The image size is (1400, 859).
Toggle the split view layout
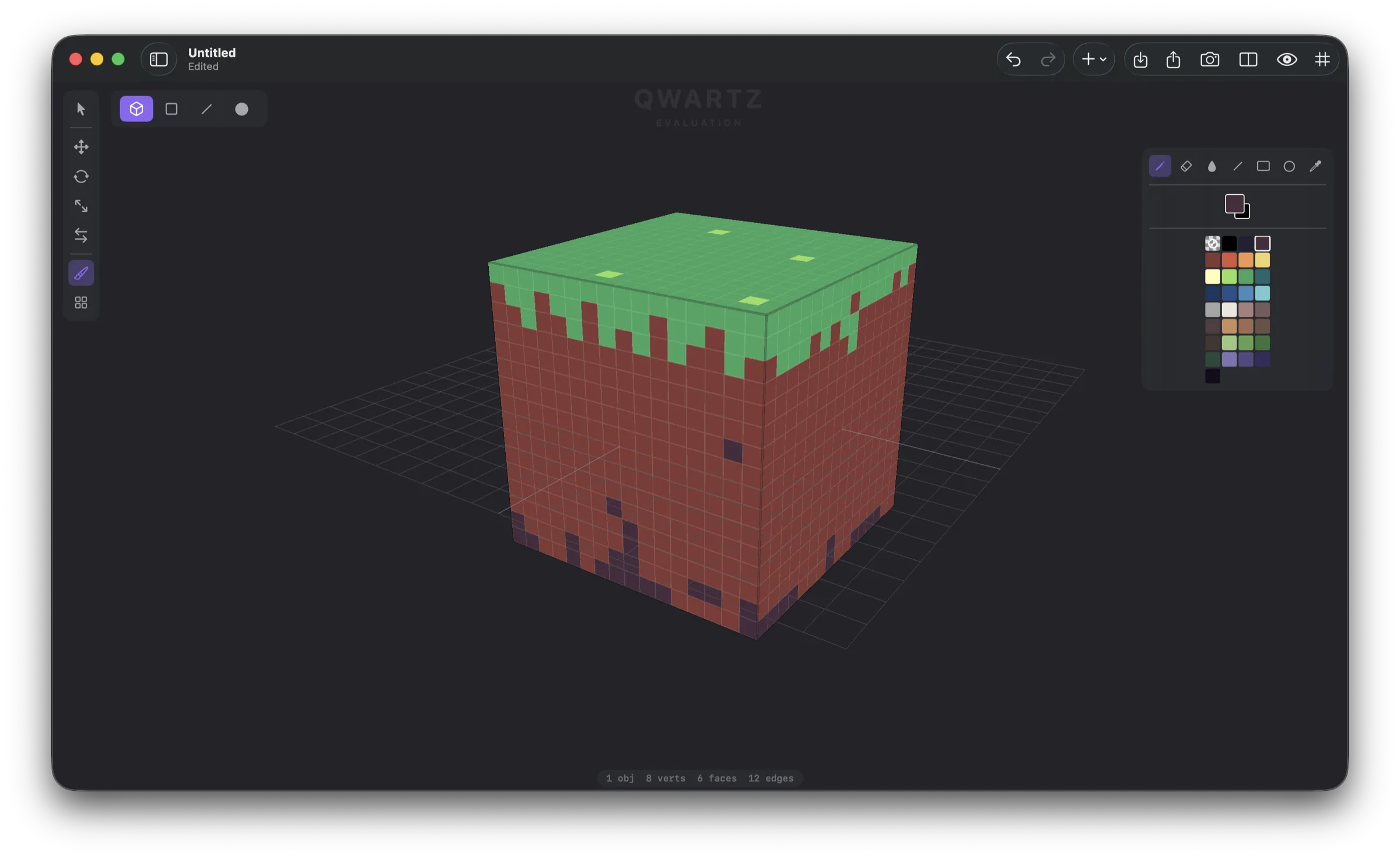(x=1248, y=59)
